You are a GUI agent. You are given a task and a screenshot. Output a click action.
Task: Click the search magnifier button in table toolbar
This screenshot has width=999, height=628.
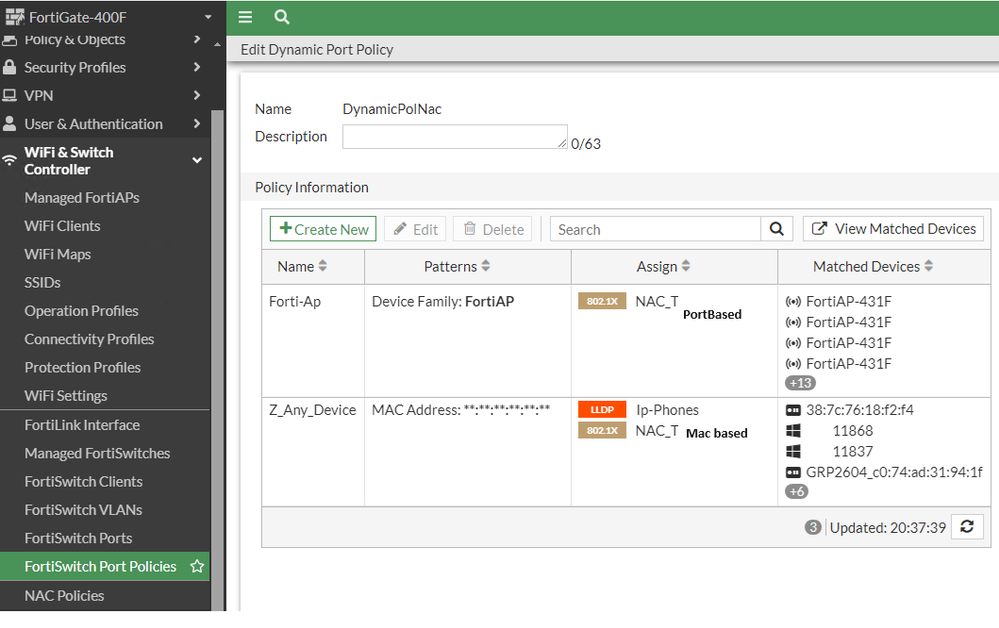(x=777, y=229)
